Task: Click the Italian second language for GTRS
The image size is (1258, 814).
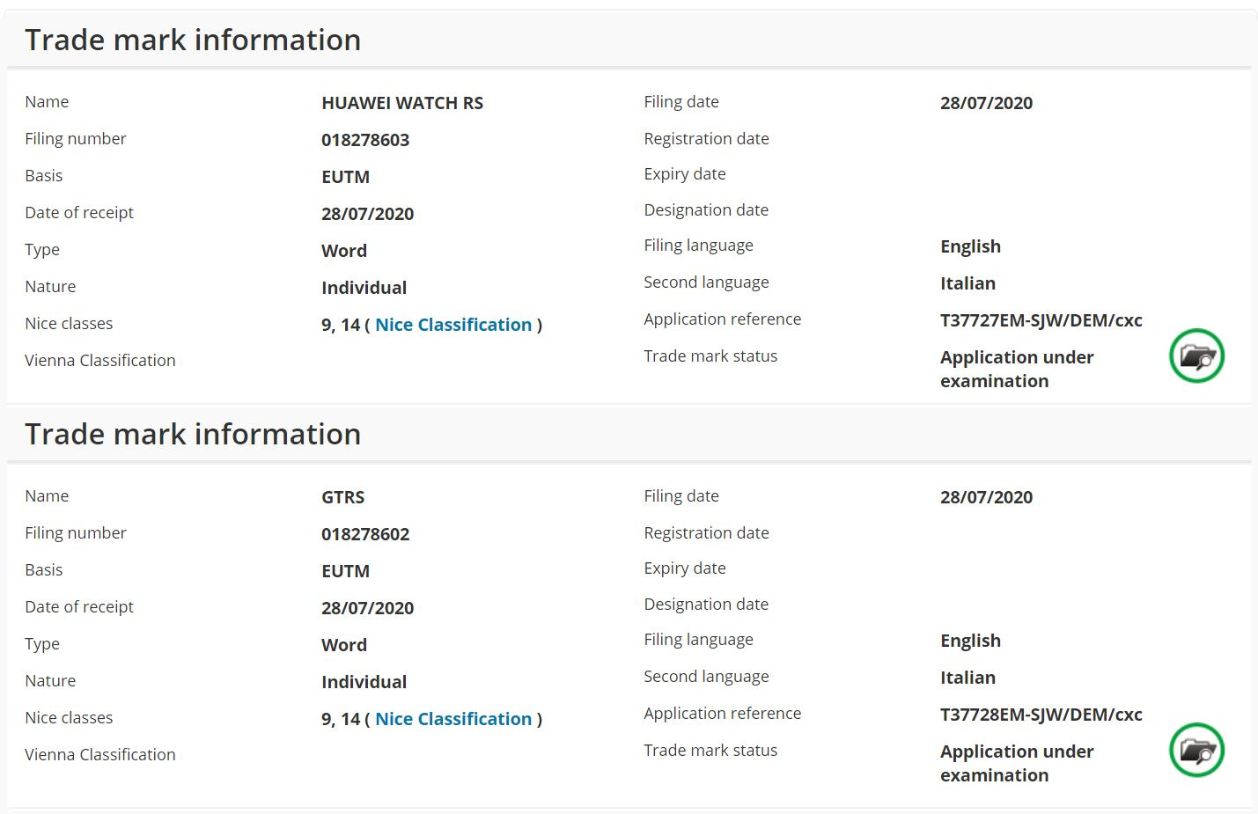Action: 968,677
